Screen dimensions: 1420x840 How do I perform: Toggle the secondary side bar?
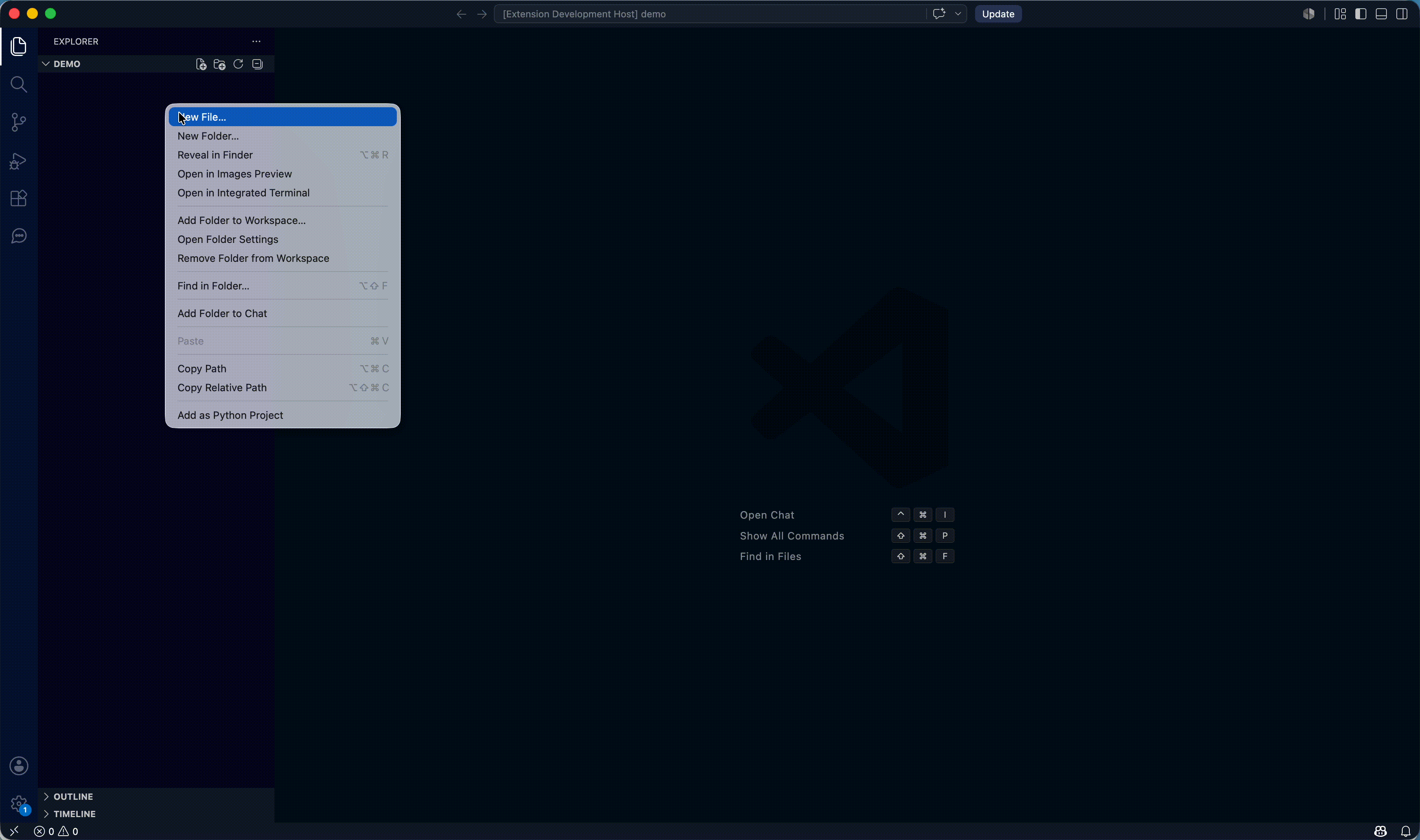coord(1402,14)
